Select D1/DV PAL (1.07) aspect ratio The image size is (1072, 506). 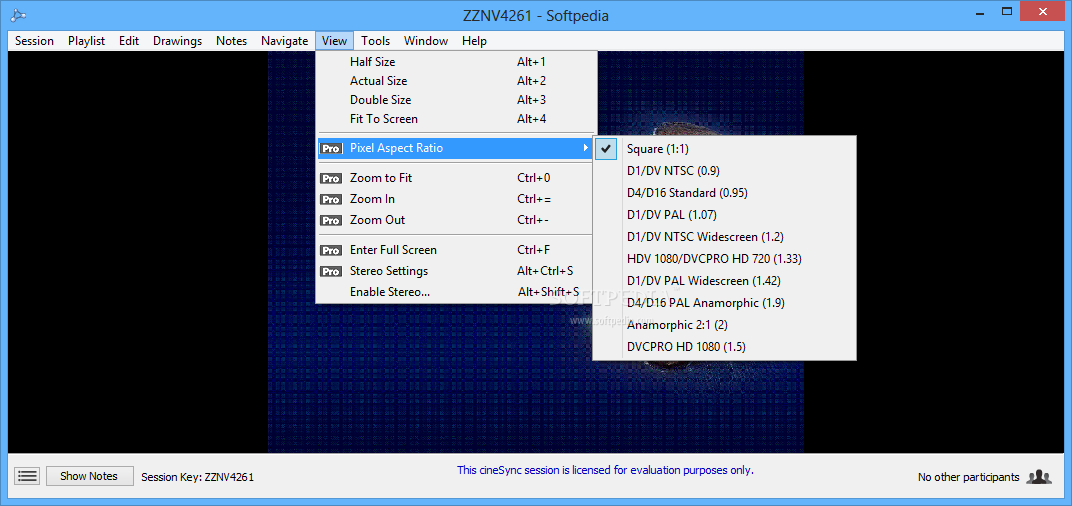pos(724,215)
